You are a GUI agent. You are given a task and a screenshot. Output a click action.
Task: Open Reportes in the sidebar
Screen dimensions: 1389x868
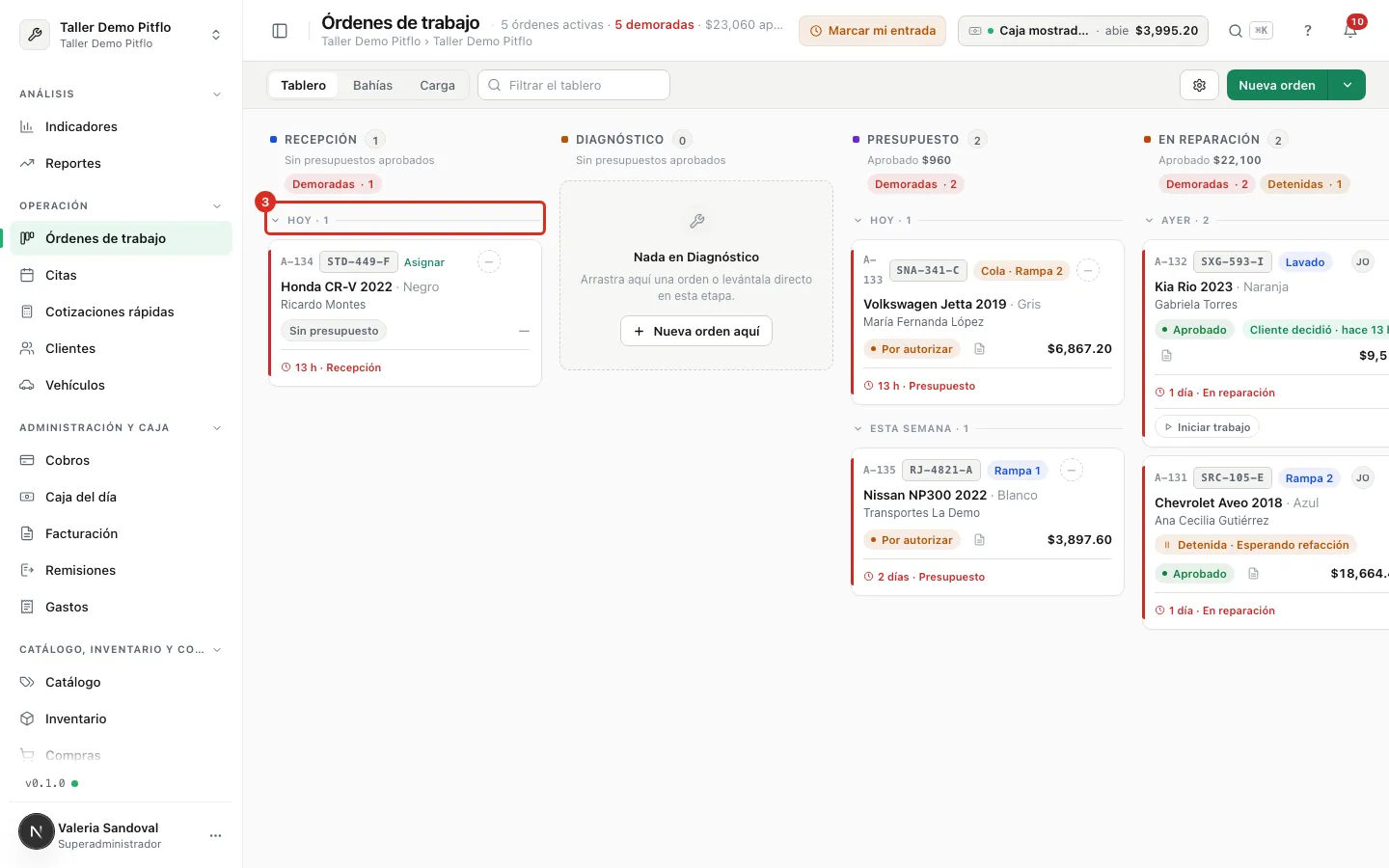click(121, 163)
